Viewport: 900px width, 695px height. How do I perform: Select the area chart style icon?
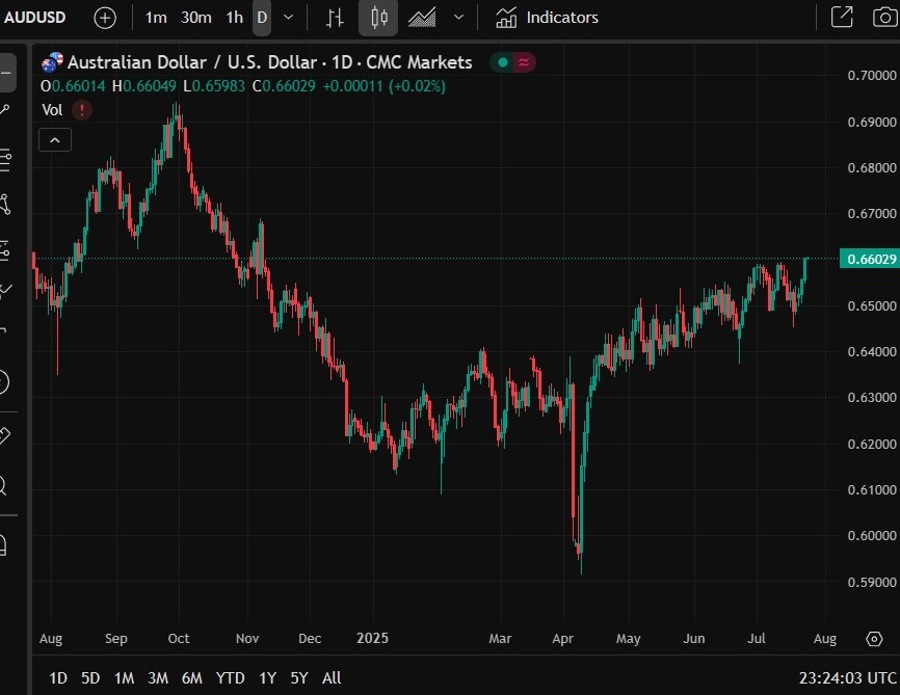[422, 17]
